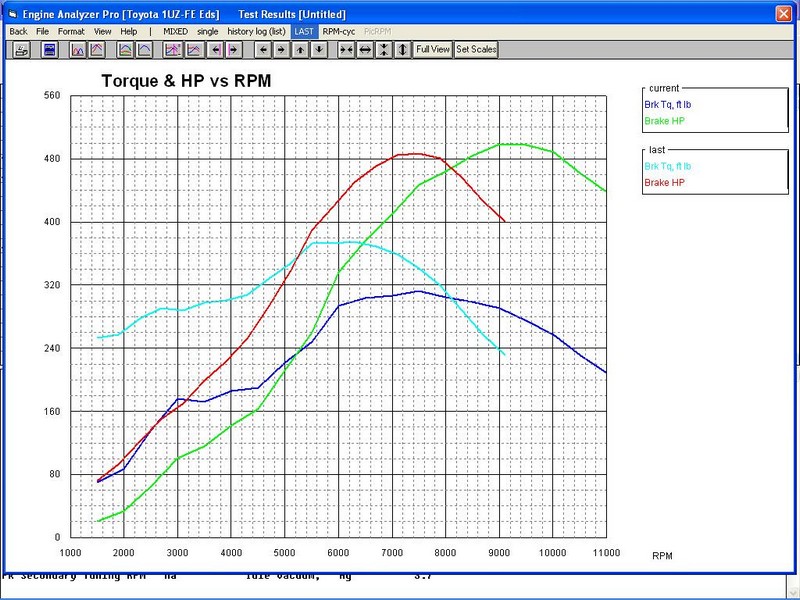Select the LAST comparison option
Viewport: 800px width, 600px height.
(304, 32)
